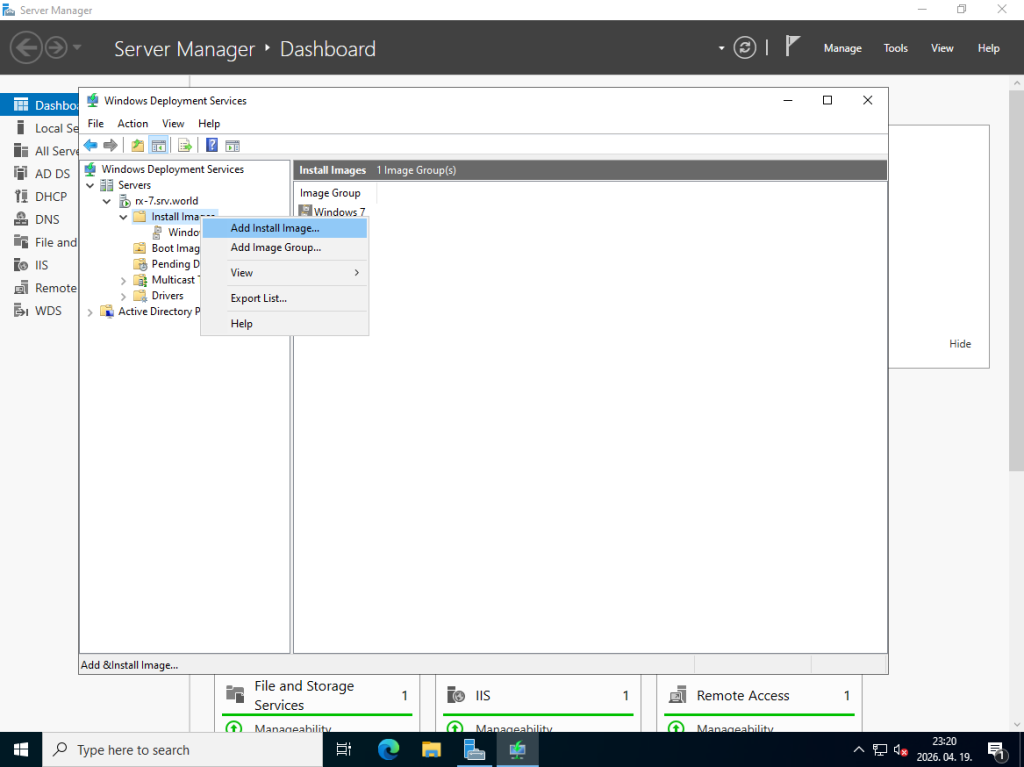Choose Add Install Image from context menu
Screen dimensions: 1024x767
(275, 228)
